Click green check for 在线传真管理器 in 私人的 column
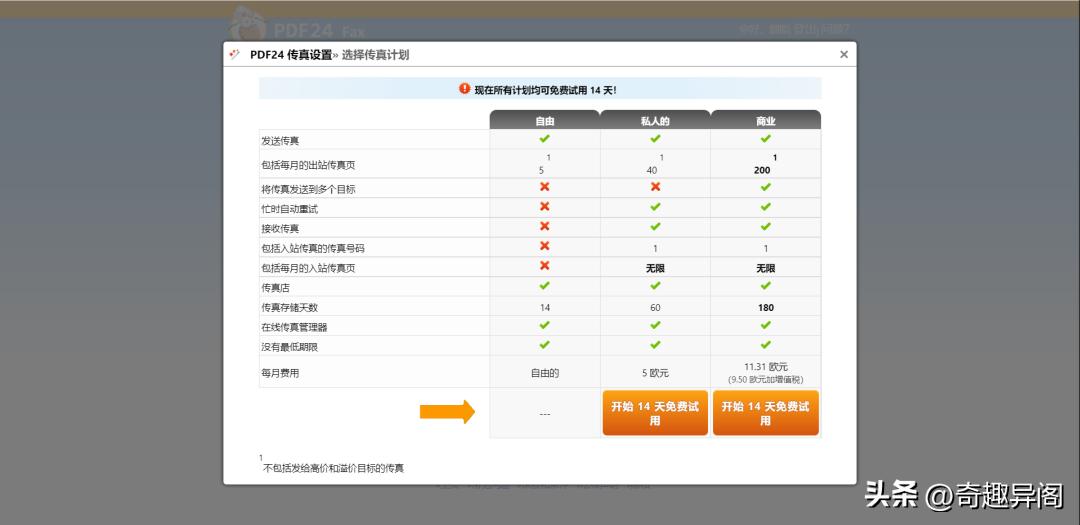The image size is (1080, 525). tap(655, 325)
